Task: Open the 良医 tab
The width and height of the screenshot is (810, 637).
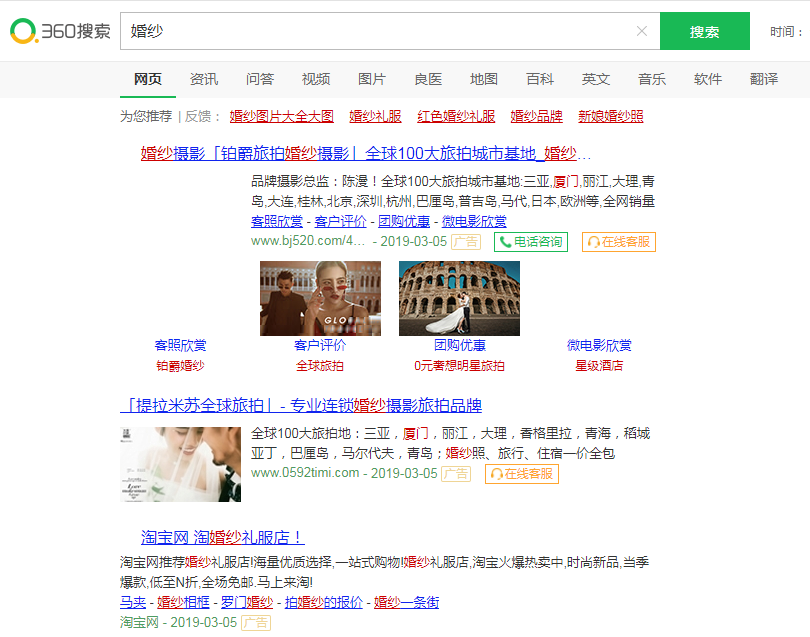Action: (x=428, y=79)
